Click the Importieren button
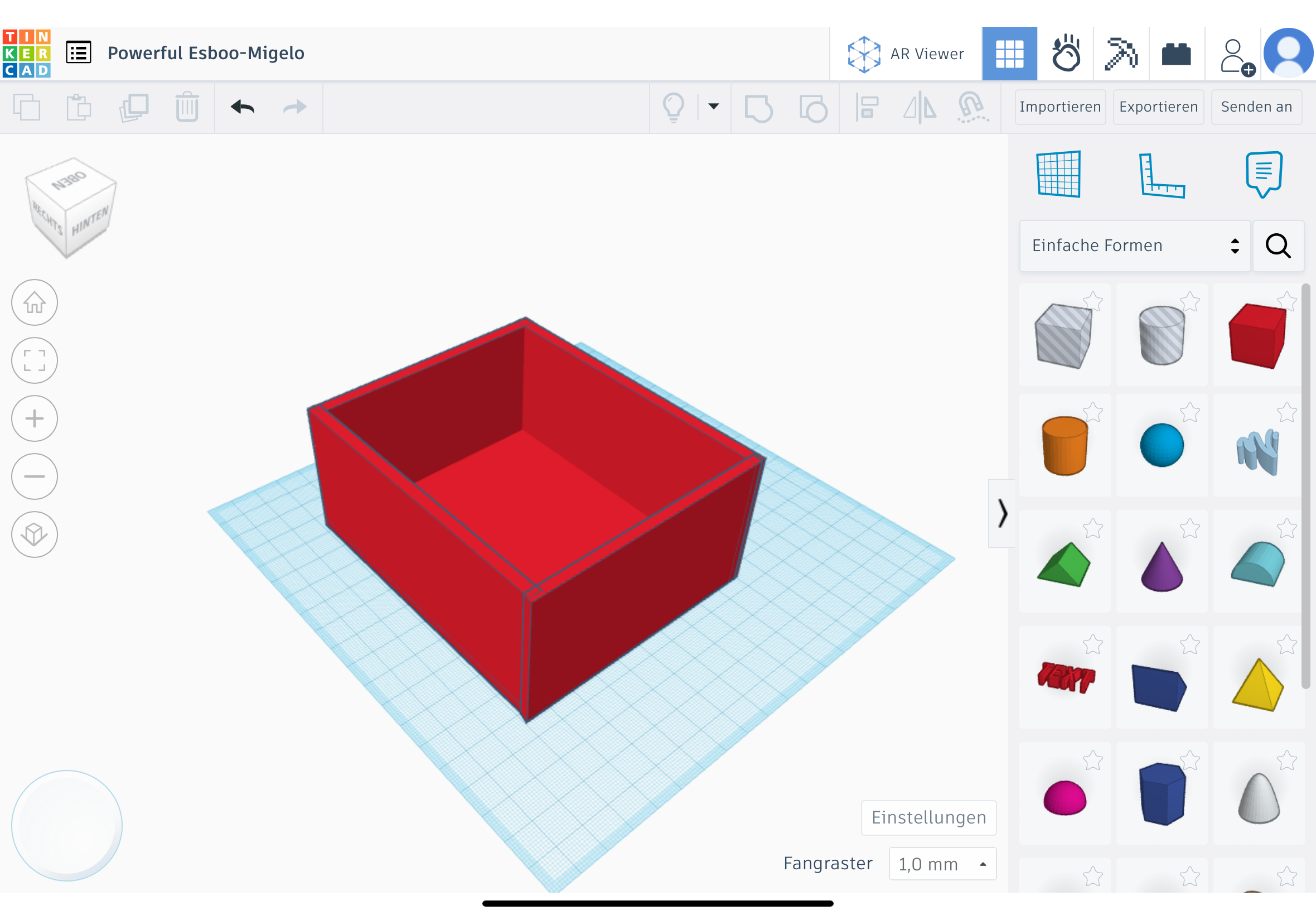The height and width of the screenshot is (915, 1316). (1060, 107)
